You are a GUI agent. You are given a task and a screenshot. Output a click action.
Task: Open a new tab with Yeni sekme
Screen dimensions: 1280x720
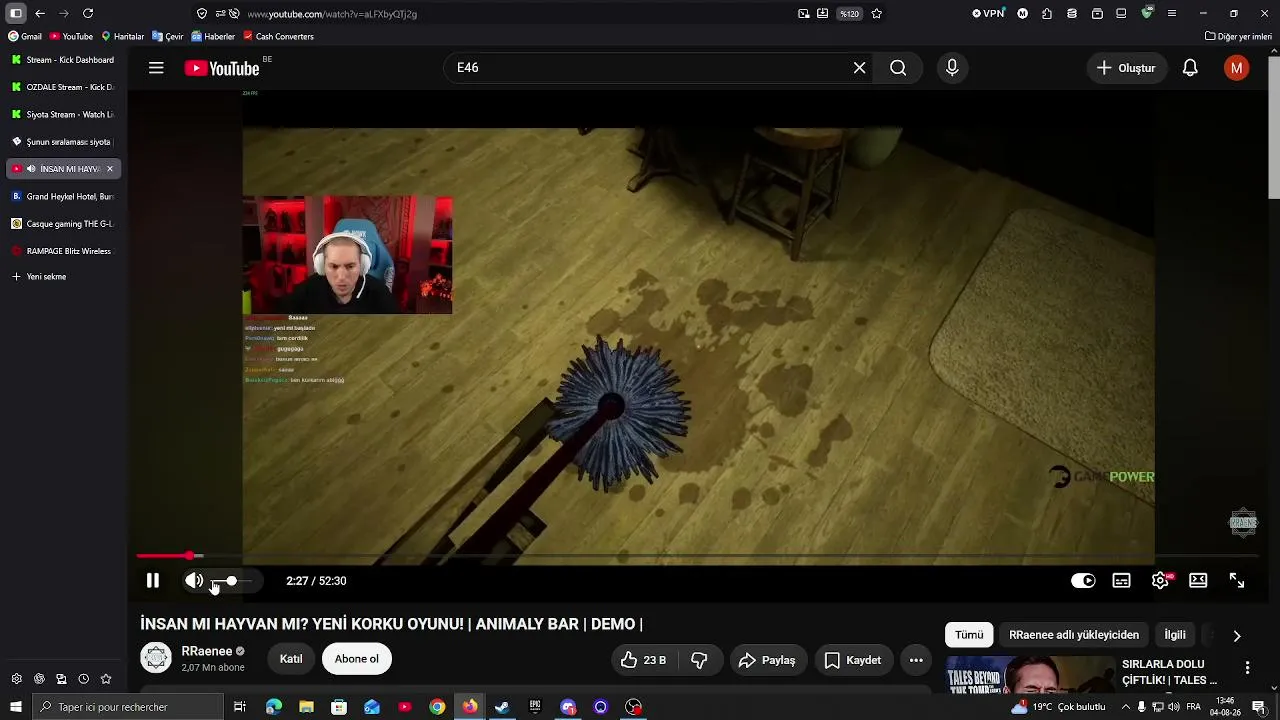[x=39, y=277]
